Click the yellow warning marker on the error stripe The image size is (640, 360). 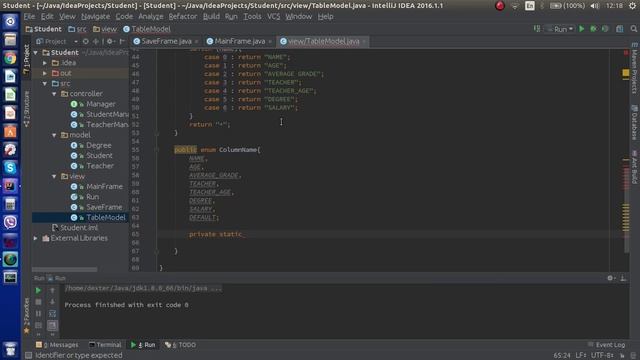coord(626,73)
